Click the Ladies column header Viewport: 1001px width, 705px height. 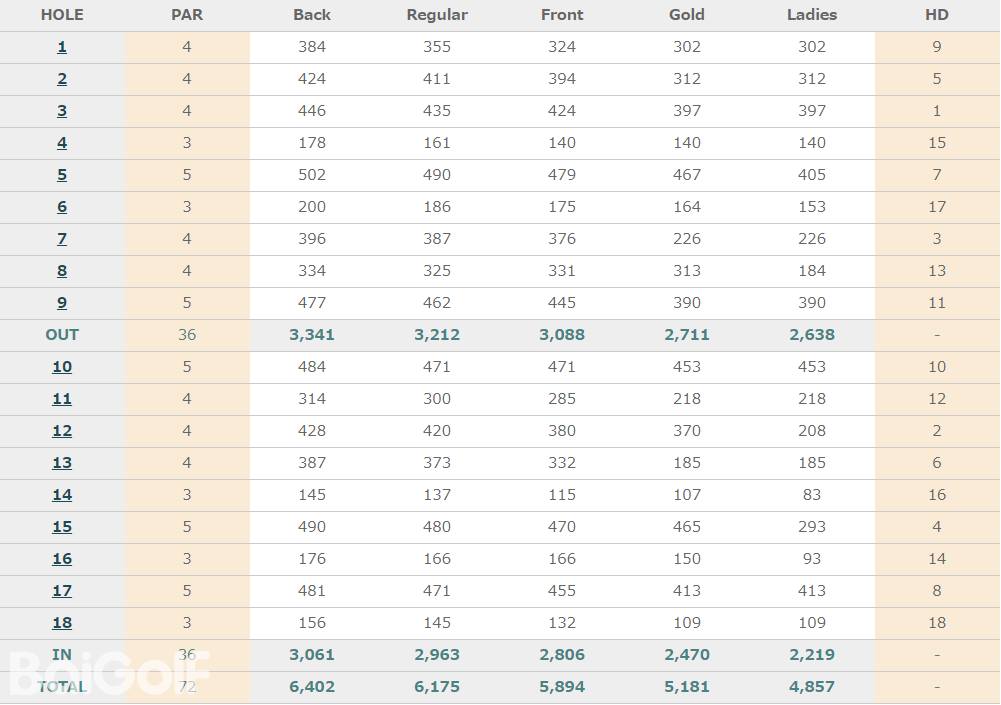812,15
